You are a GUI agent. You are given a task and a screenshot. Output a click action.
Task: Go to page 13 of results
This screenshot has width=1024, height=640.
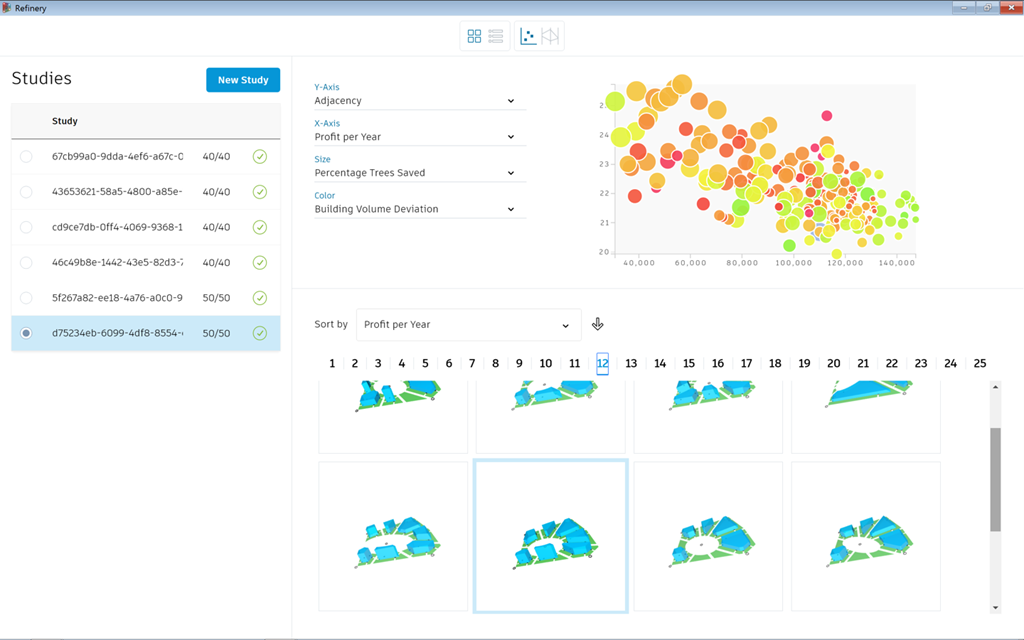(631, 363)
